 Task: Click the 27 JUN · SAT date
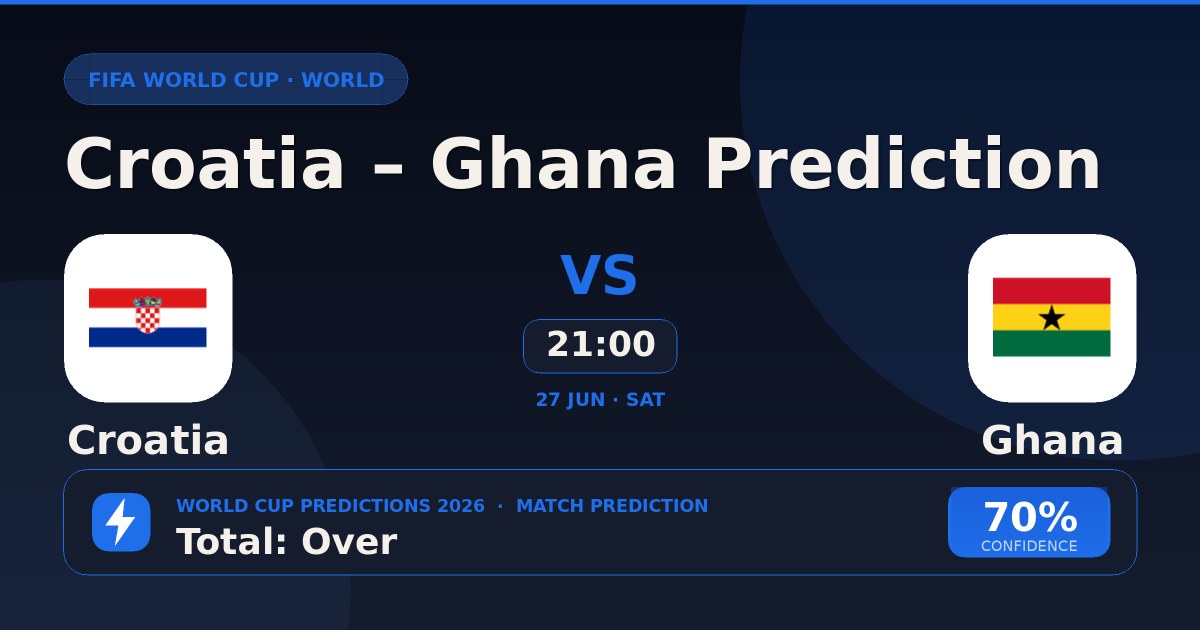coord(600,400)
